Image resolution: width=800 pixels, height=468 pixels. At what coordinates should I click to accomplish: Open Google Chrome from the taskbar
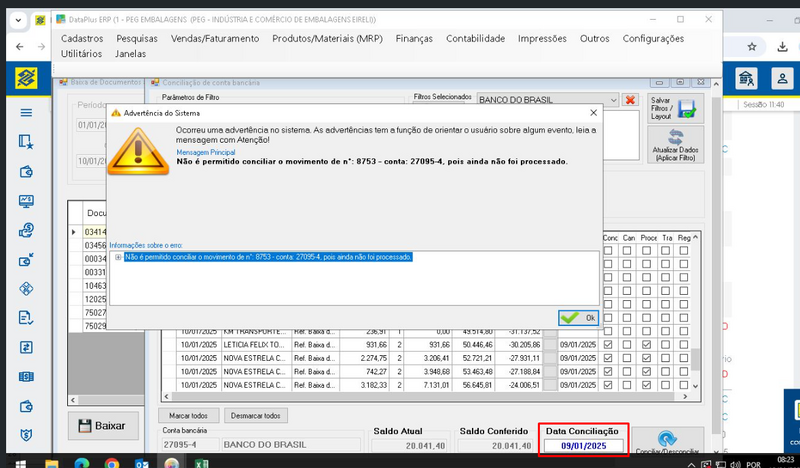pos(112,463)
